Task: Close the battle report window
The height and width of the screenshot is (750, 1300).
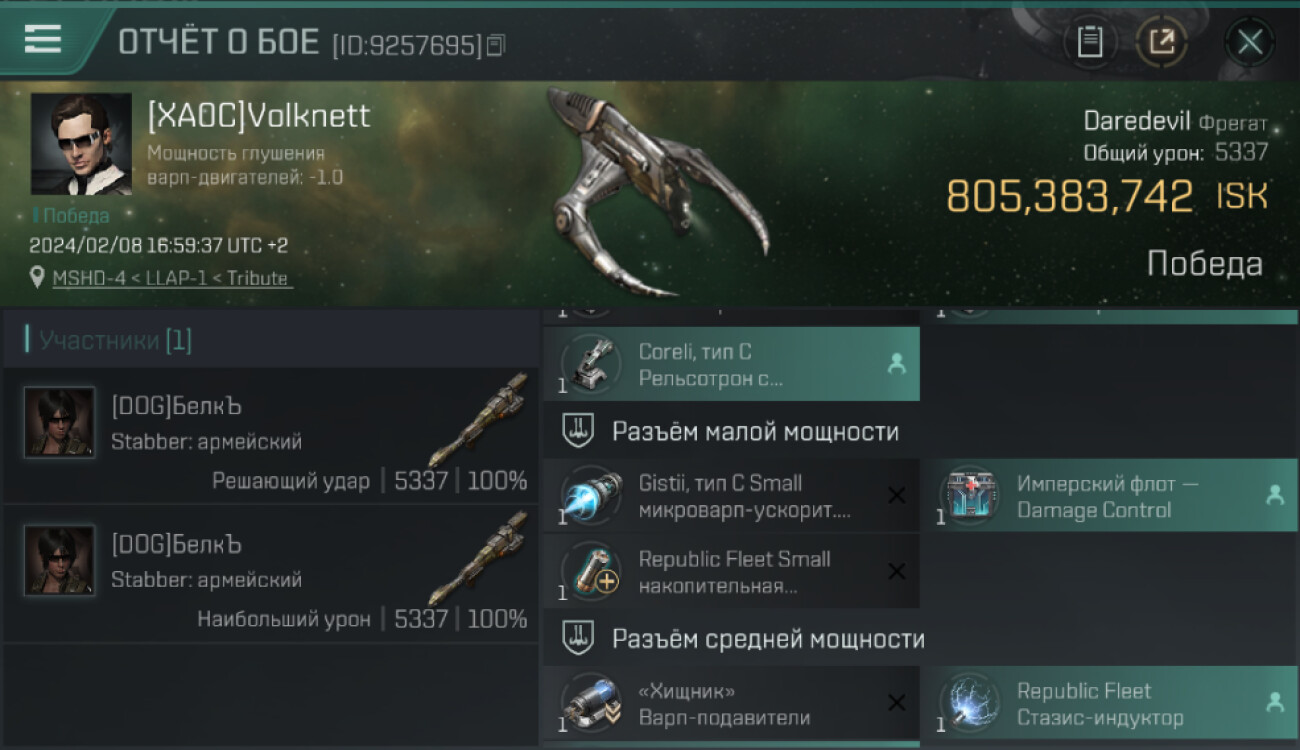Action: [1250, 42]
